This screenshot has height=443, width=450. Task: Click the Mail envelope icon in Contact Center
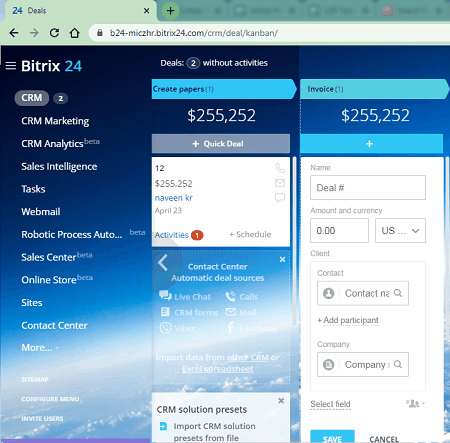[x=231, y=312]
